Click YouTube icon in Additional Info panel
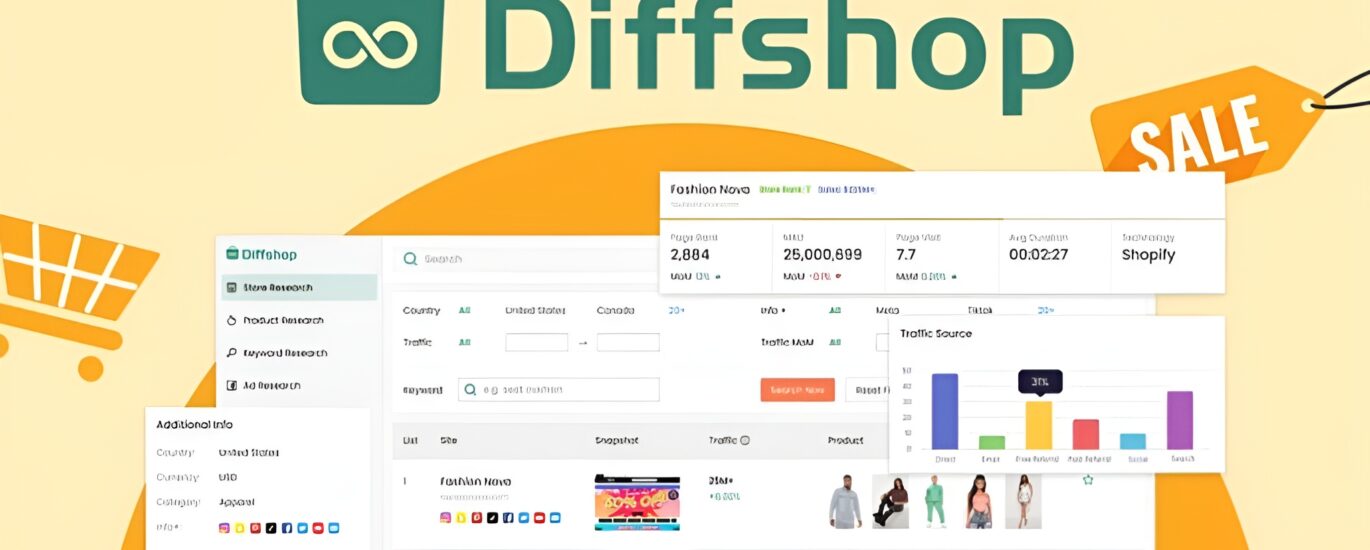Image resolution: width=1370 pixels, height=550 pixels. [318, 527]
